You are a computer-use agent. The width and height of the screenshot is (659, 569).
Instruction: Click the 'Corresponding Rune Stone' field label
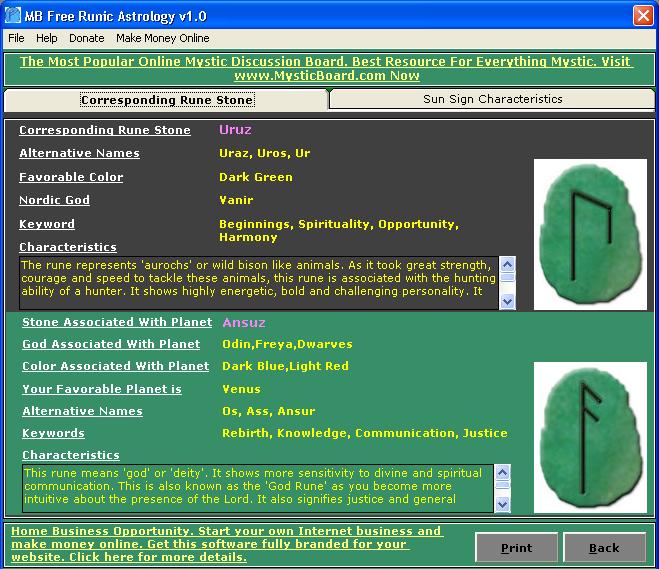coord(105,130)
